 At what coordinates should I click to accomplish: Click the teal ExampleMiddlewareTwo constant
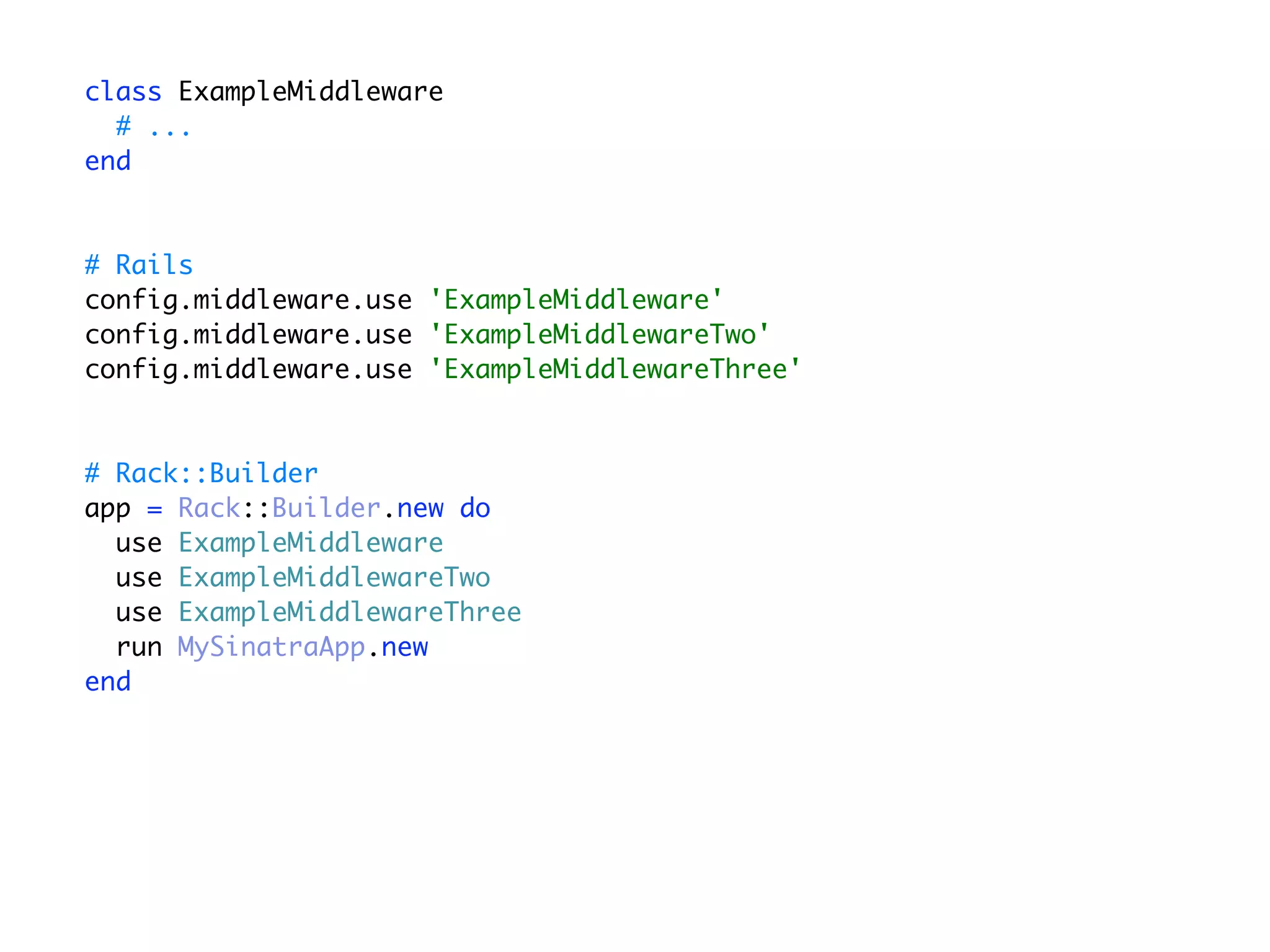(334, 578)
